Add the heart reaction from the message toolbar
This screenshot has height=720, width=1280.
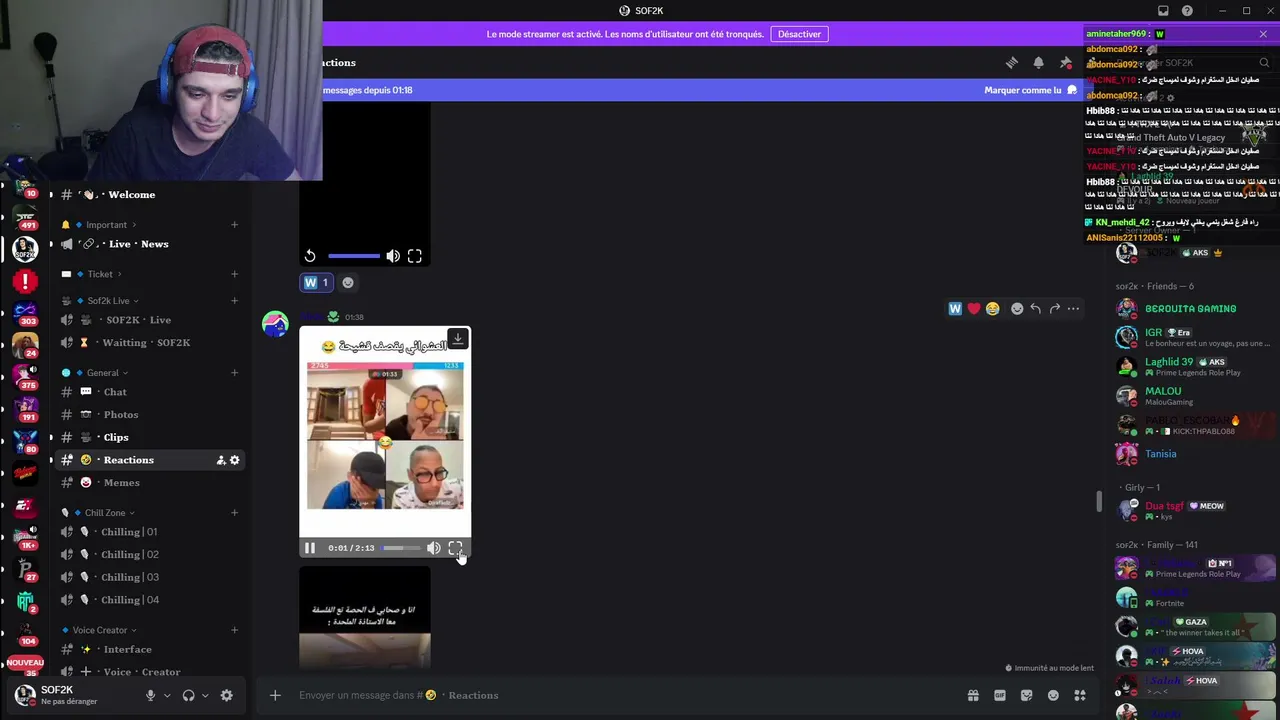pos(973,309)
